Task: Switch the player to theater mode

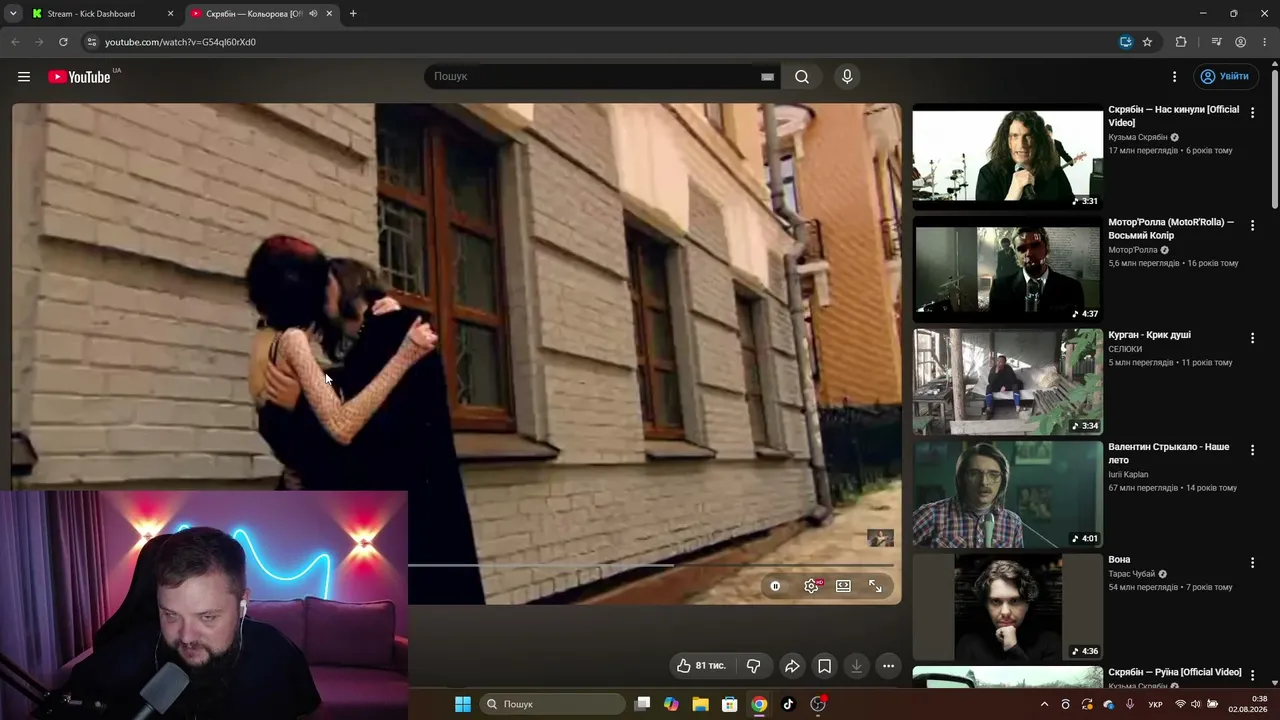Action: [843, 586]
